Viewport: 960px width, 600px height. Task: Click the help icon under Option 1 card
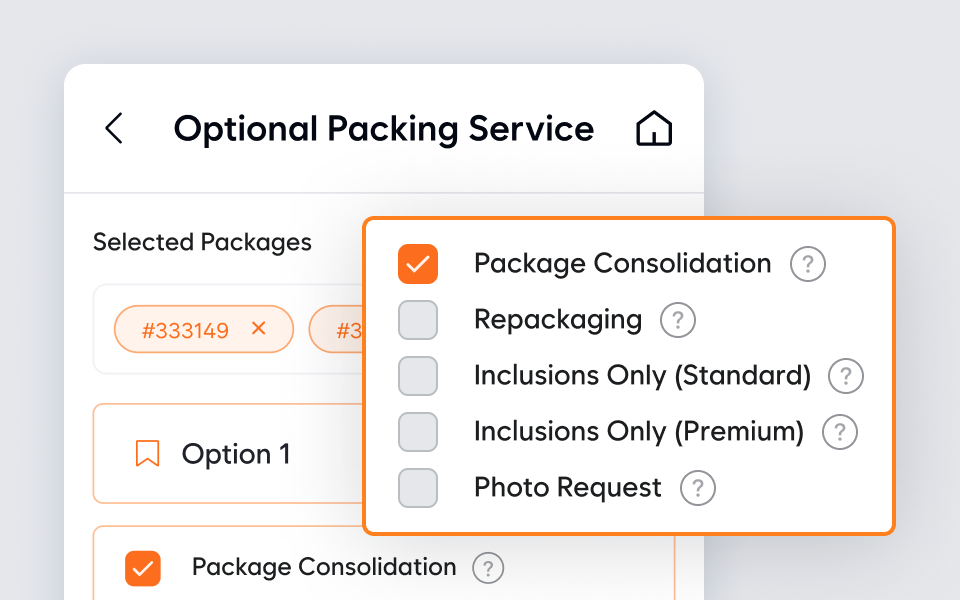(x=488, y=569)
